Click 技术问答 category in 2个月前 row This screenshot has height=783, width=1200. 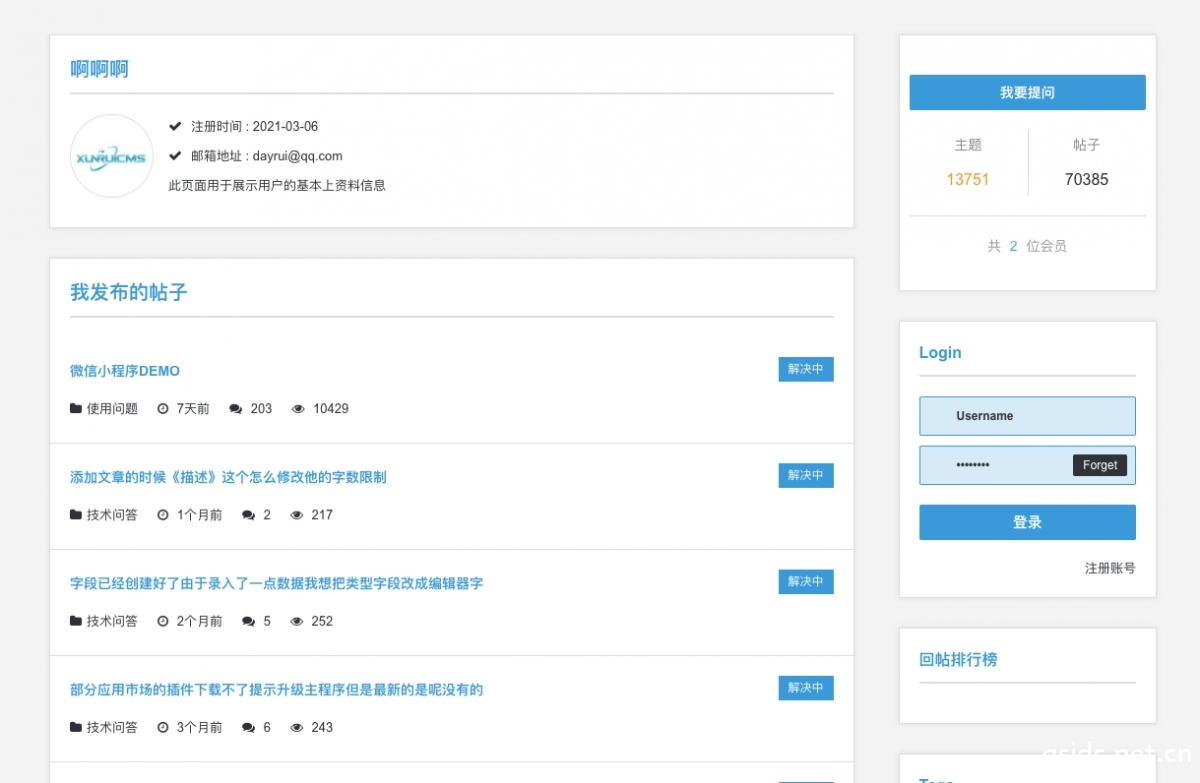point(112,621)
